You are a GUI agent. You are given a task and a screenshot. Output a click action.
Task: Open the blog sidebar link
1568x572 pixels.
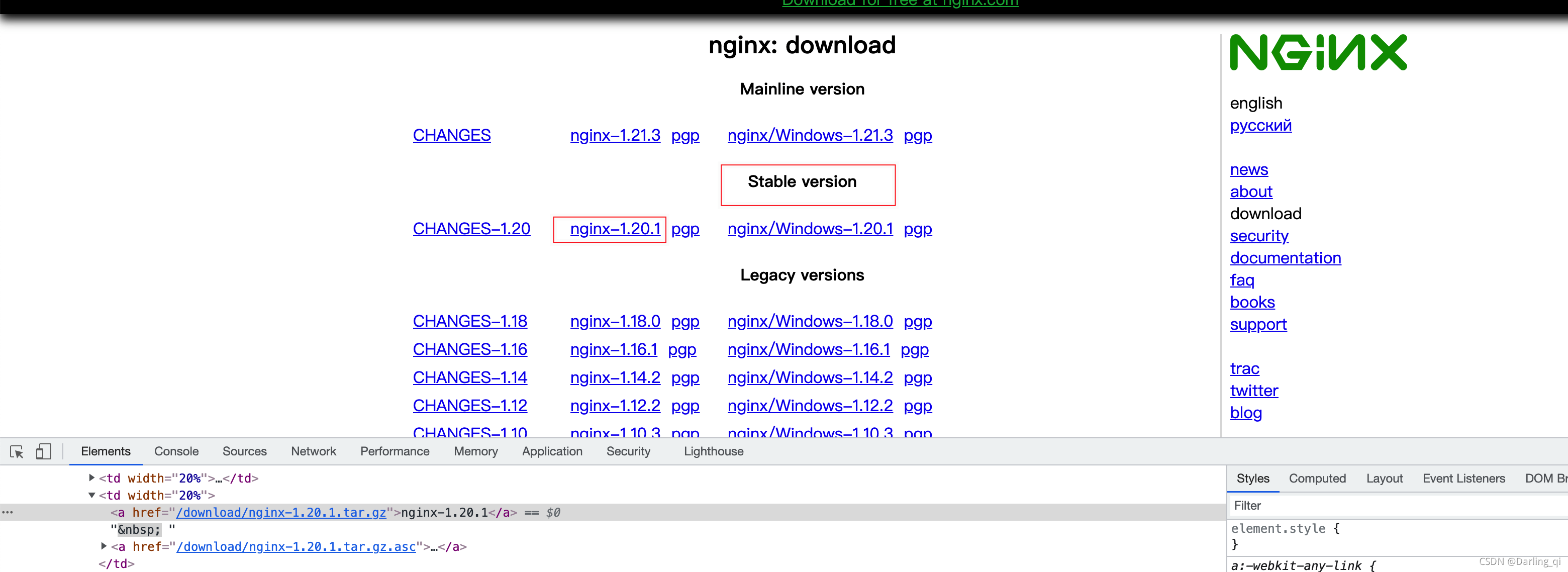click(1245, 413)
